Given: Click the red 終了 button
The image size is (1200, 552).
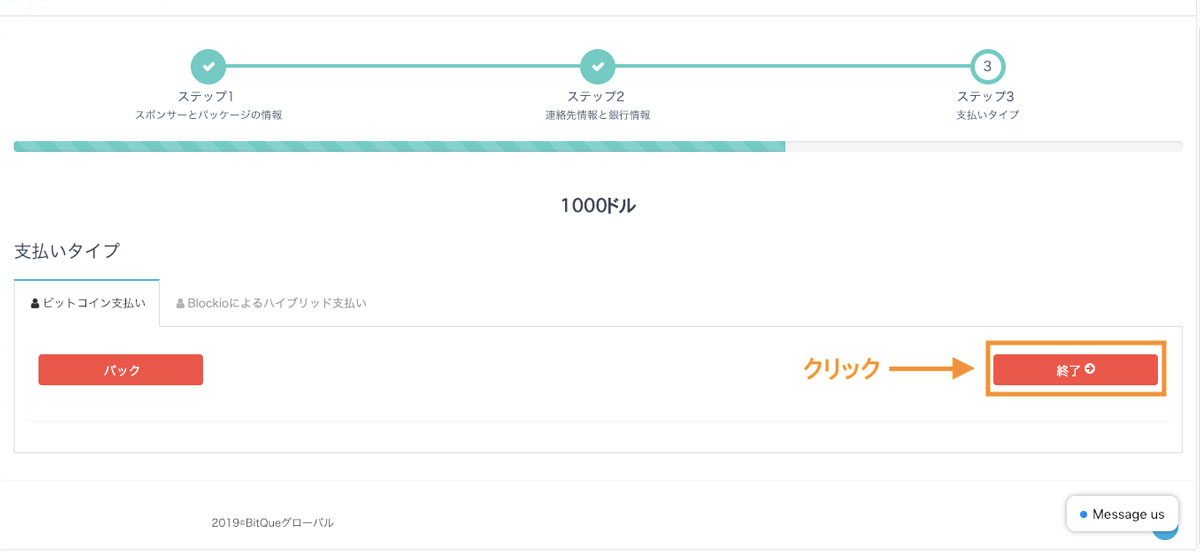Looking at the screenshot, I should [1075, 370].
